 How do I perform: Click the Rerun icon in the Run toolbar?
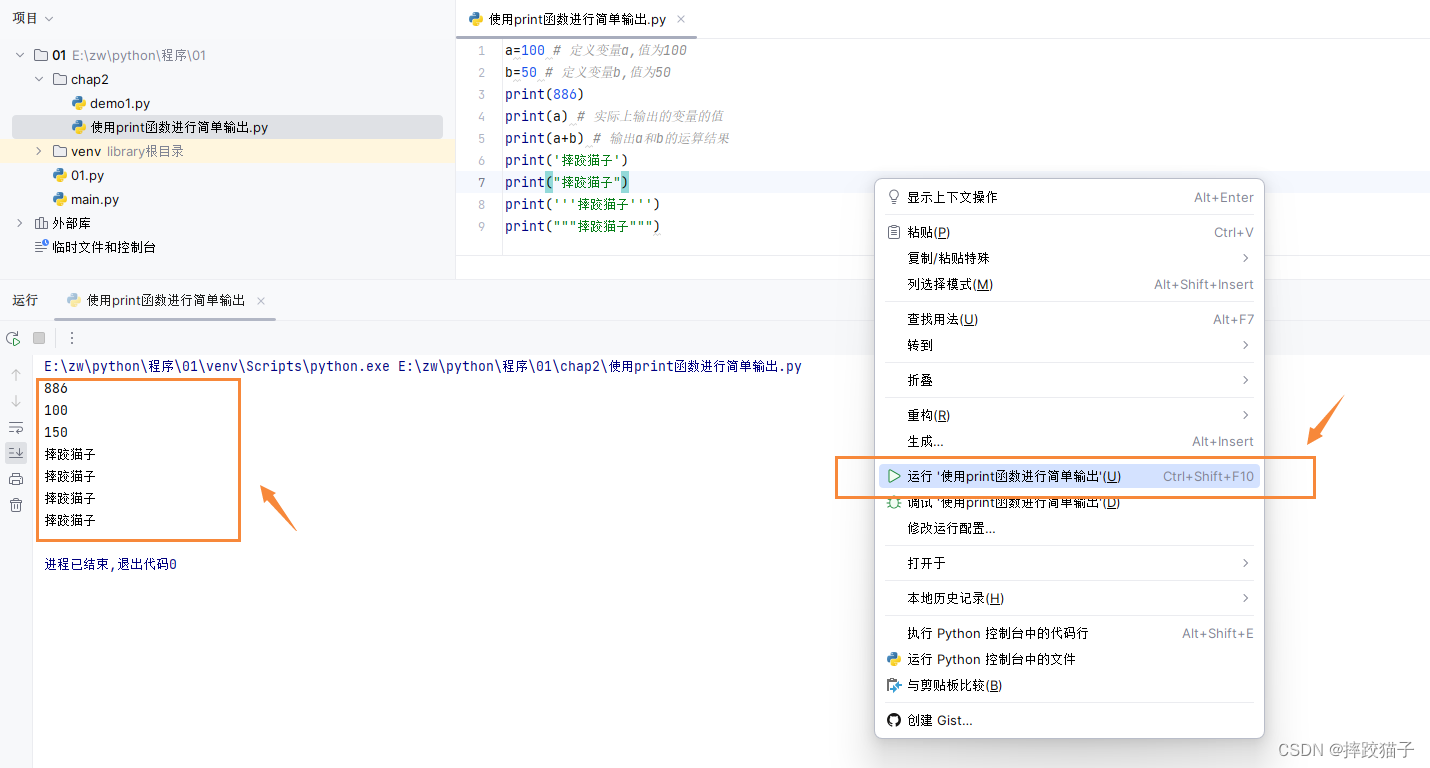point(13,338)
